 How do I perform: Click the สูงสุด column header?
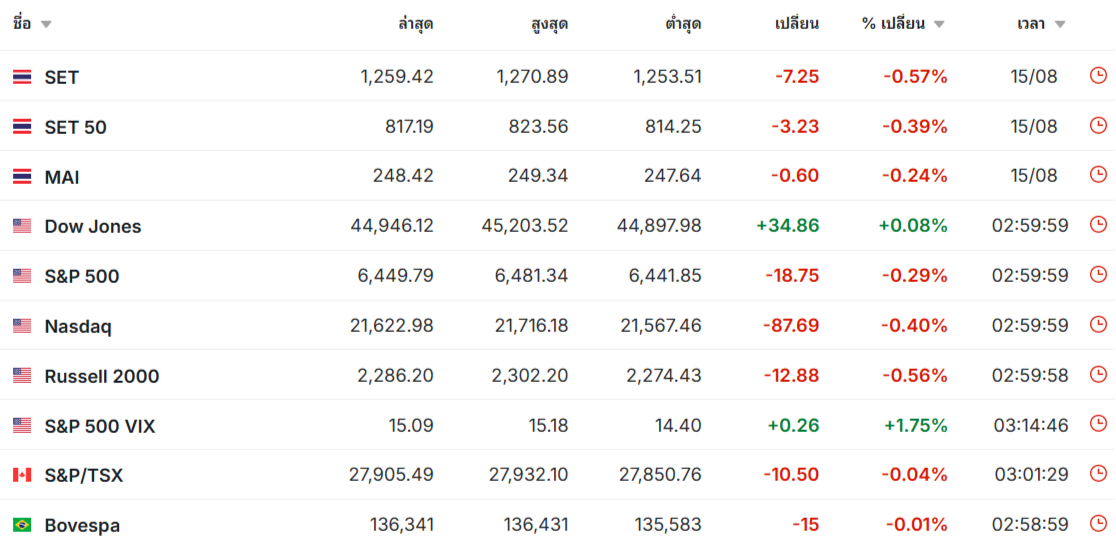pyautogui.click(x=549, y=24)
